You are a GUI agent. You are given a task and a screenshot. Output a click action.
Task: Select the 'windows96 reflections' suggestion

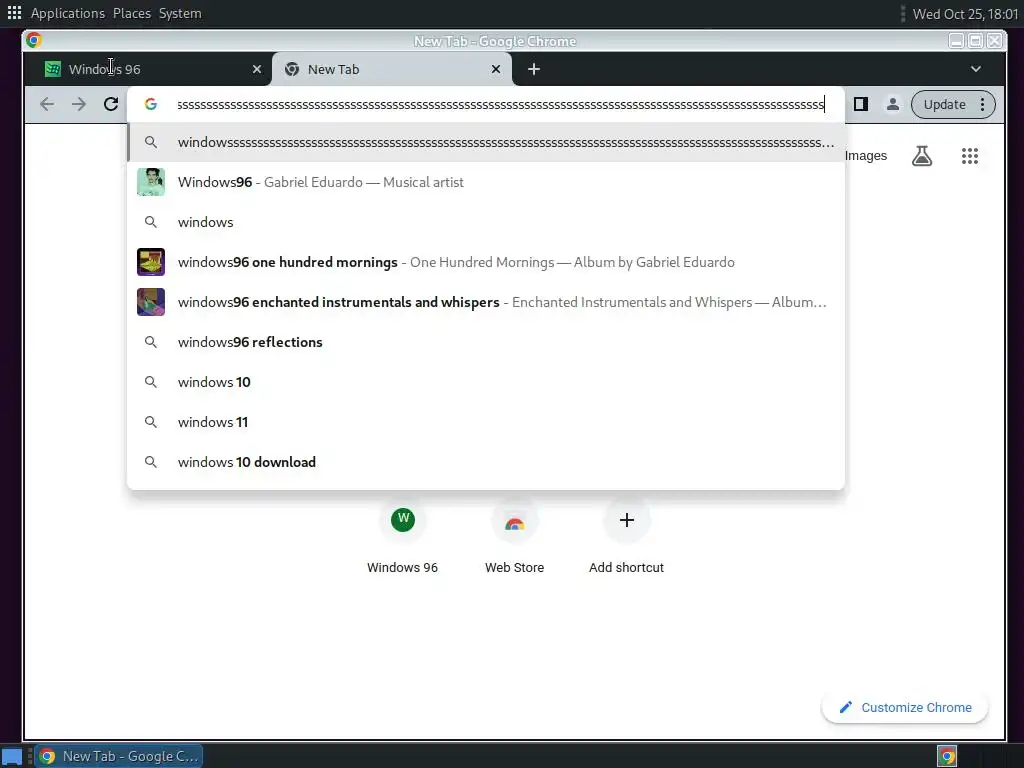click(486, 342)
